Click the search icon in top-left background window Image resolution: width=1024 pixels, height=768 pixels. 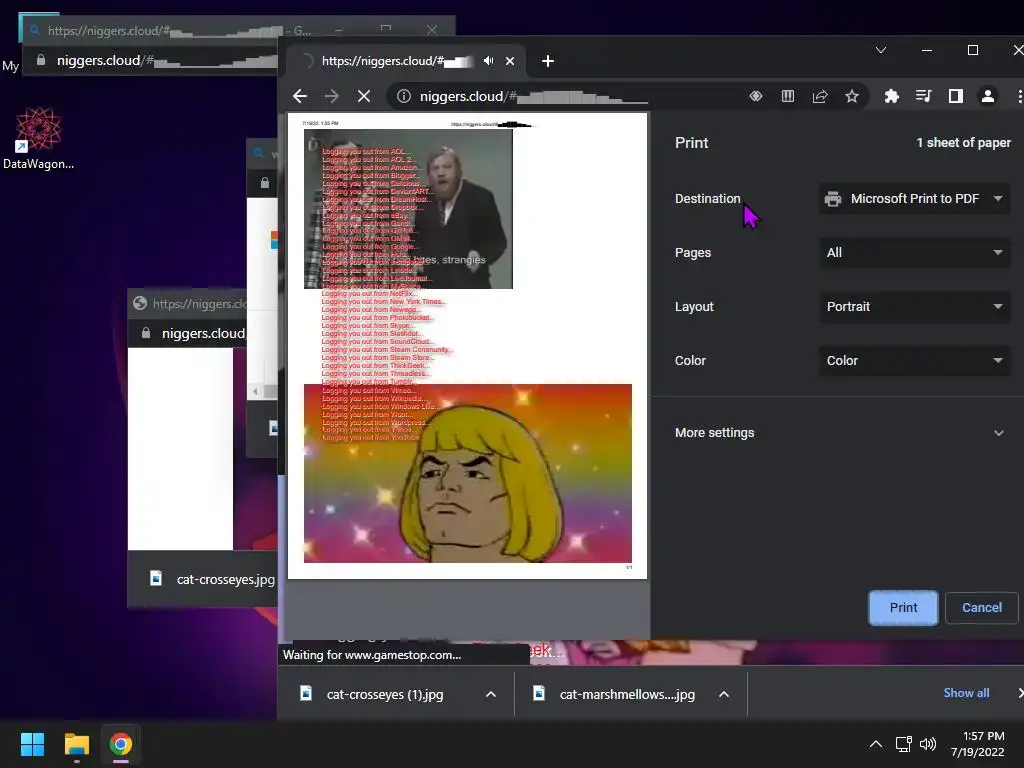(x=34, y=30)
